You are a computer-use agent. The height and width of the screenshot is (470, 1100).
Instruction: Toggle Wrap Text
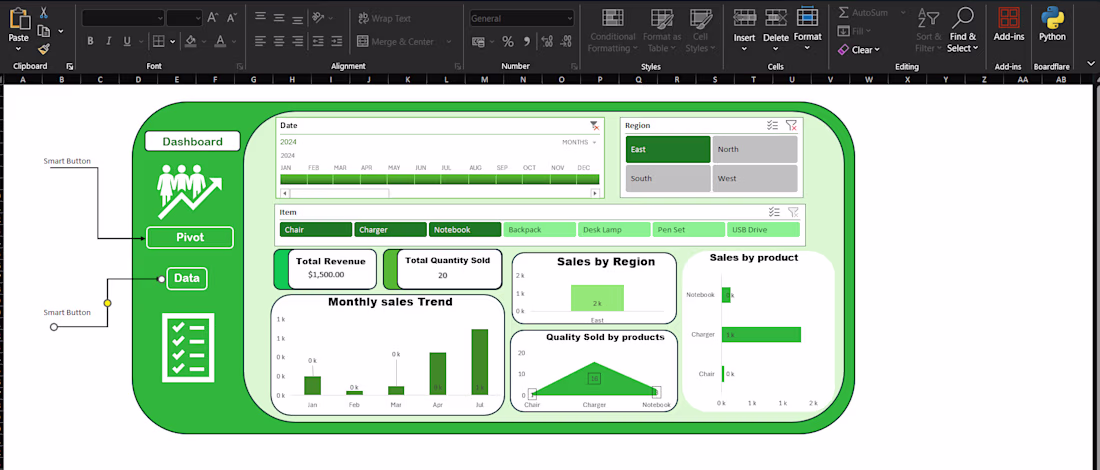click(384, 18)
